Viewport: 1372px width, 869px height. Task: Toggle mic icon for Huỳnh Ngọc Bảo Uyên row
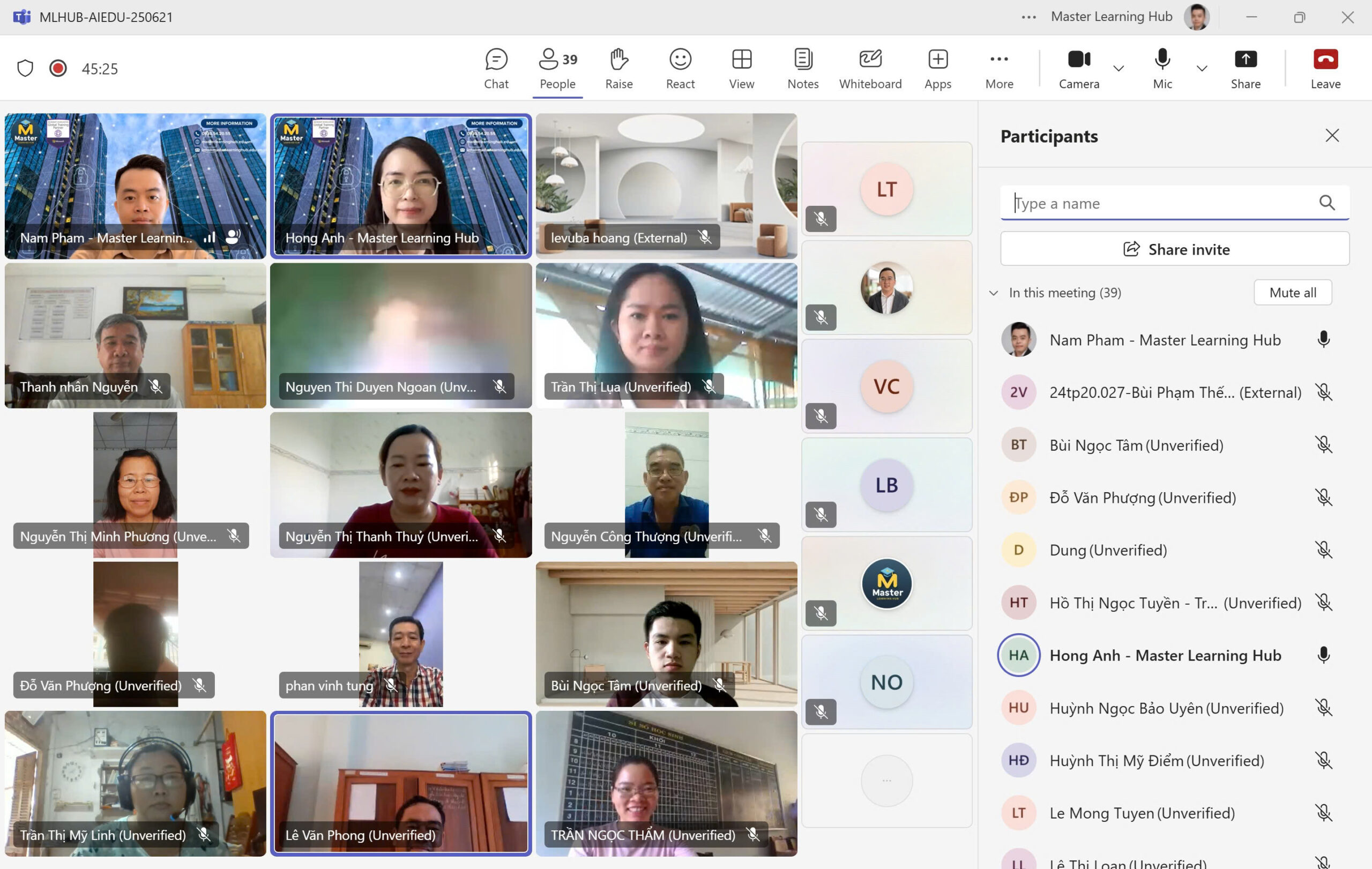[1323, 708]
